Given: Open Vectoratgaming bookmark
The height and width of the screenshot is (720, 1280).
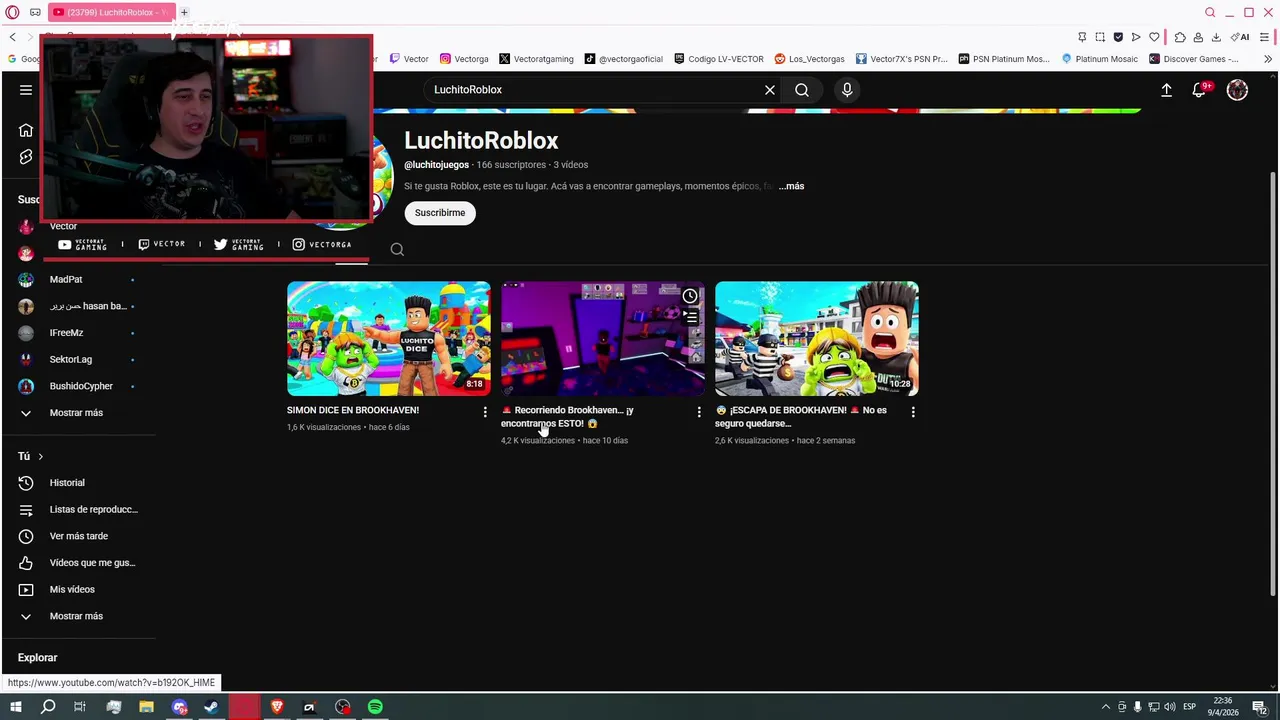Looking at the screenshot, I should (536, 59).
